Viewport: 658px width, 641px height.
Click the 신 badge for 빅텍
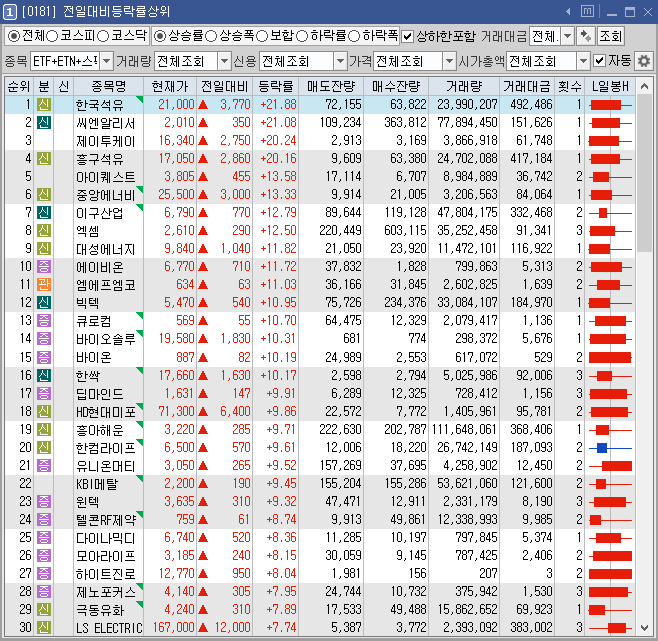[44, 303]
